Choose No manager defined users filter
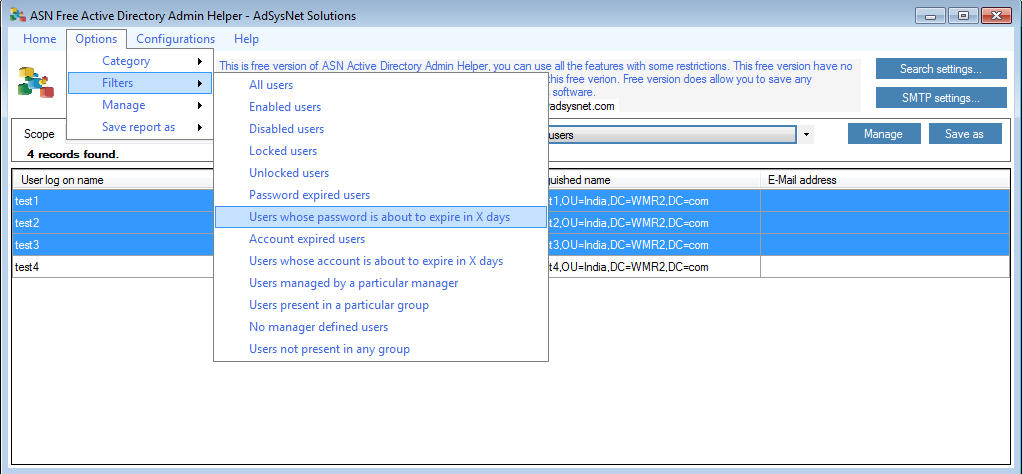The width and height of the screenshot is (1022, 474). coord(381,327)
